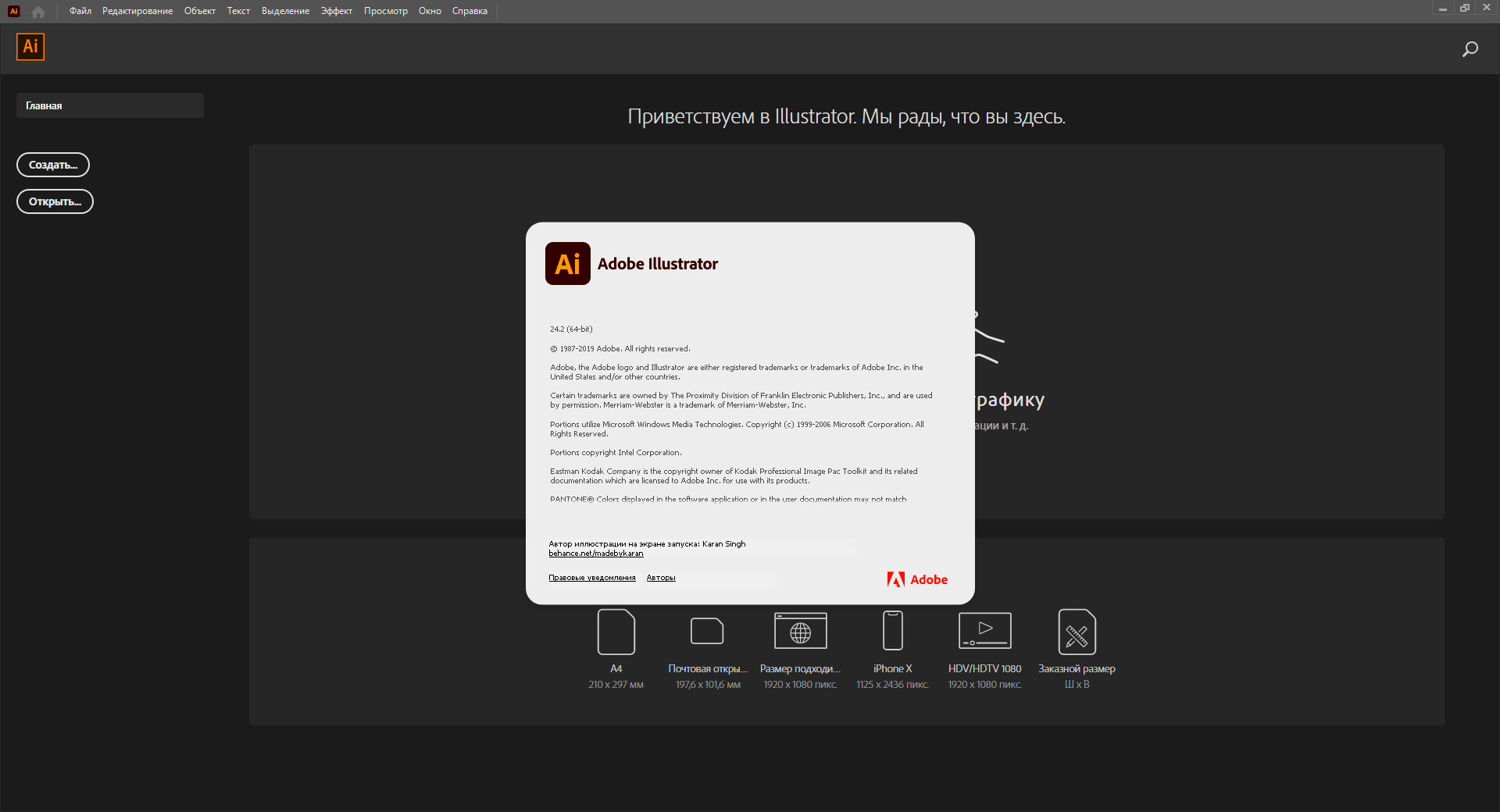Click the '197,6 x 101,6 мм' size label
The image size is (1500, 812).
pos(708,685)
